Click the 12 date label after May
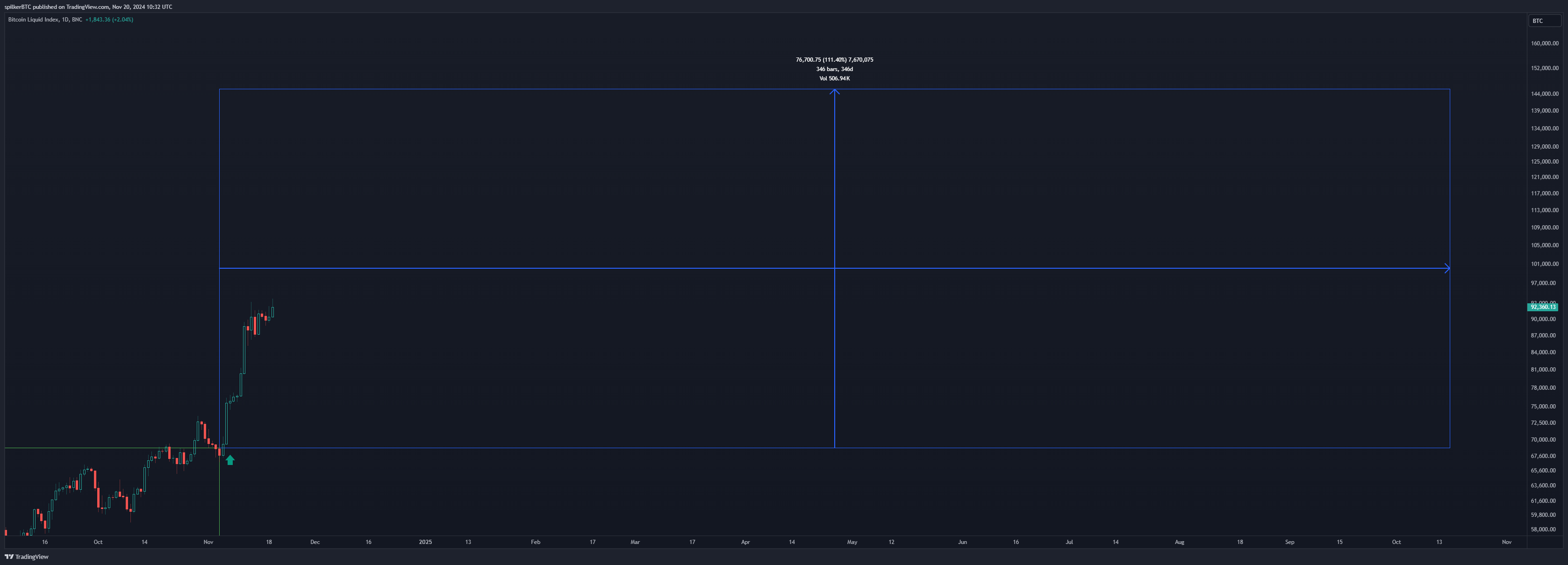1568x565 pixels. pyautogui.click(x=891, y=542)
